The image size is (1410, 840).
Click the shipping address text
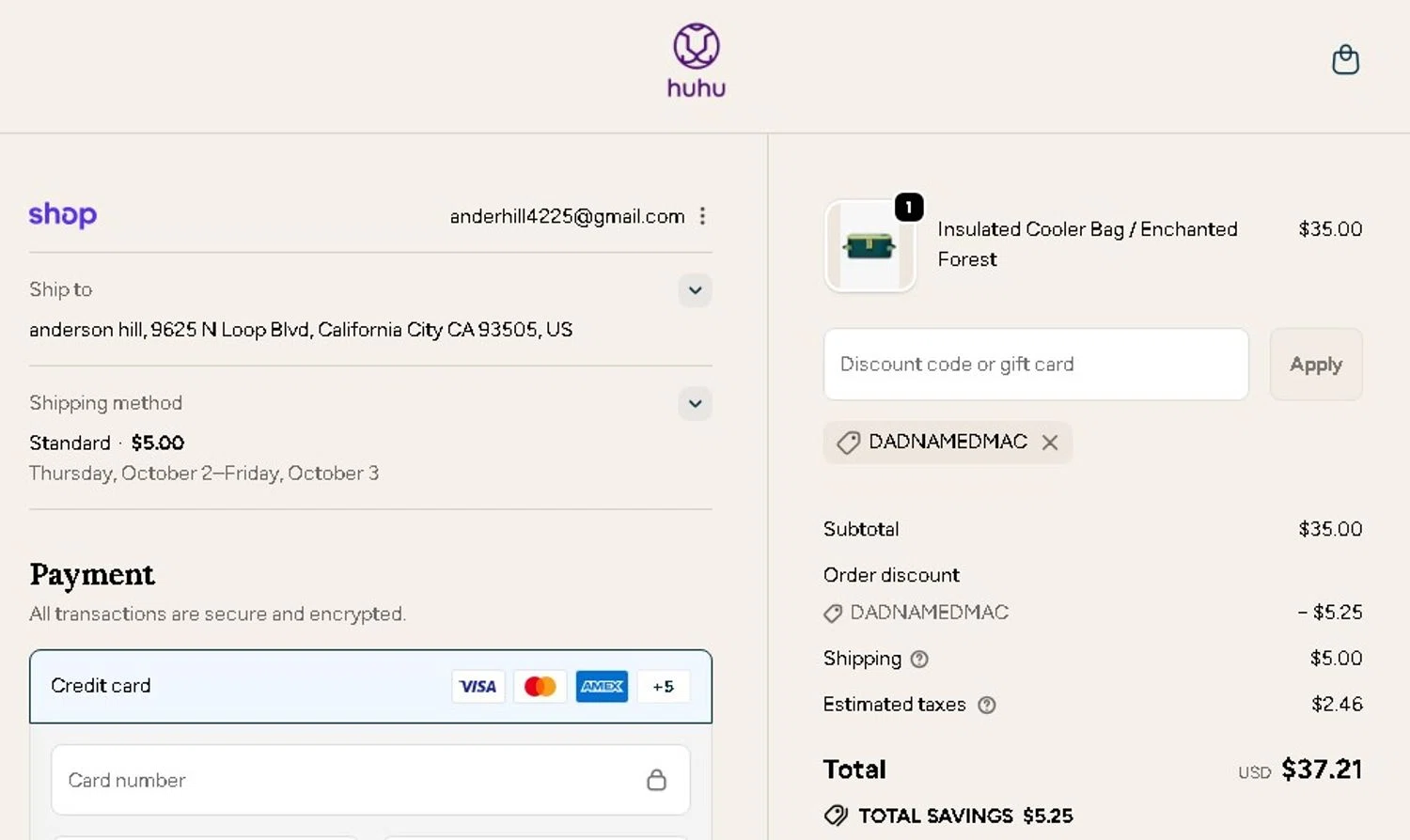301,330
